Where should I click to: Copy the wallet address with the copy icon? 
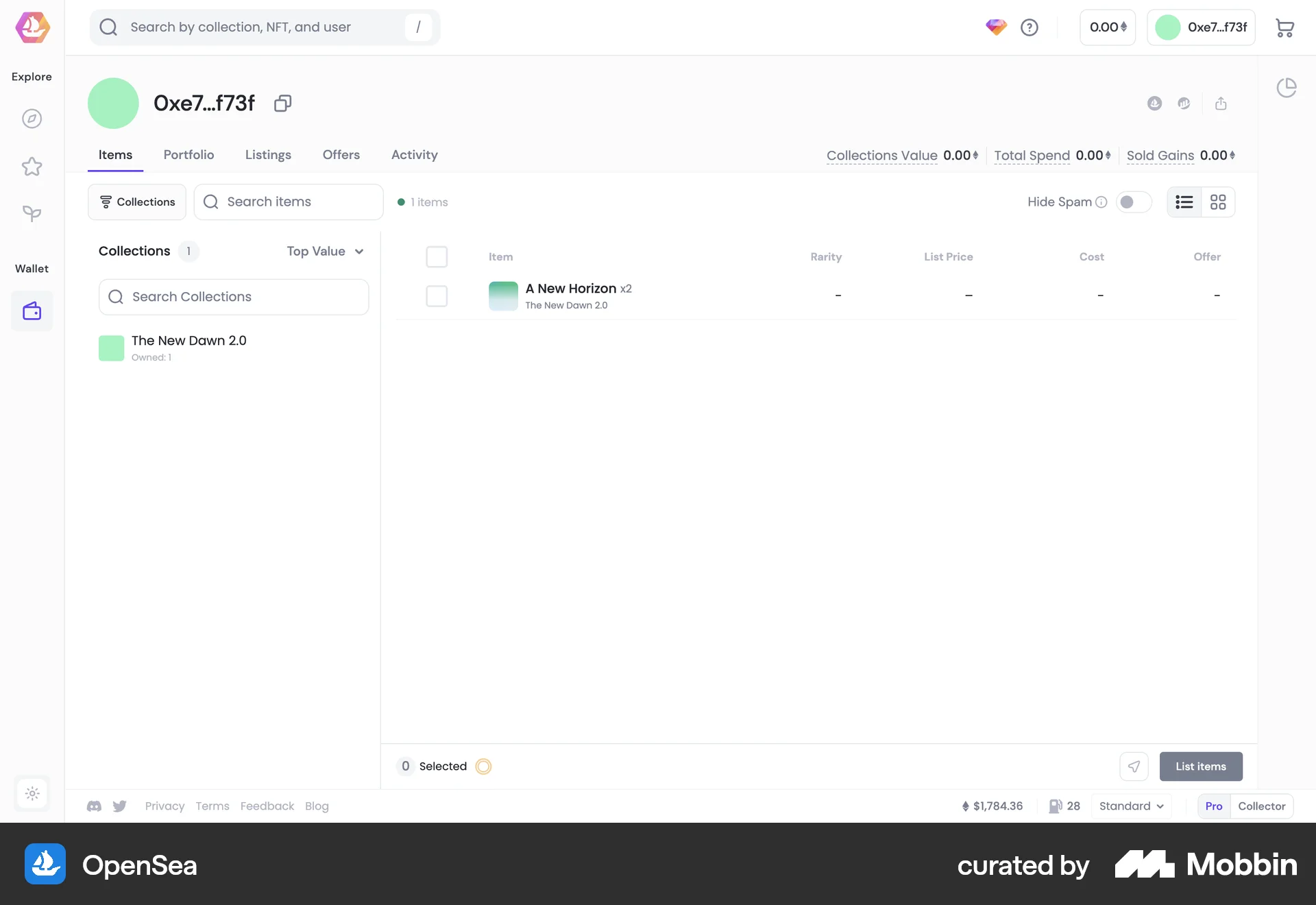coord(282,103)
